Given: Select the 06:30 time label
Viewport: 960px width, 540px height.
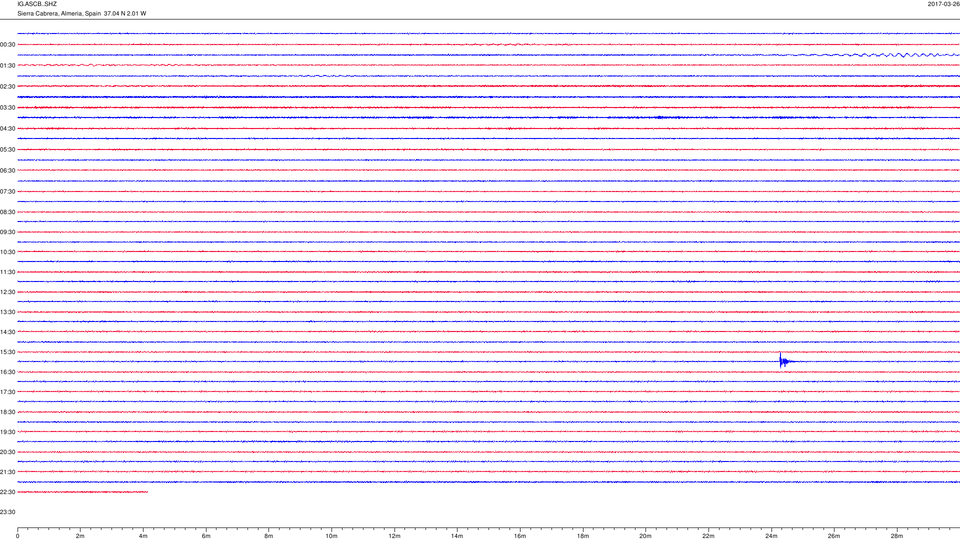Looking at the screenshot, I should pos(7,171).
